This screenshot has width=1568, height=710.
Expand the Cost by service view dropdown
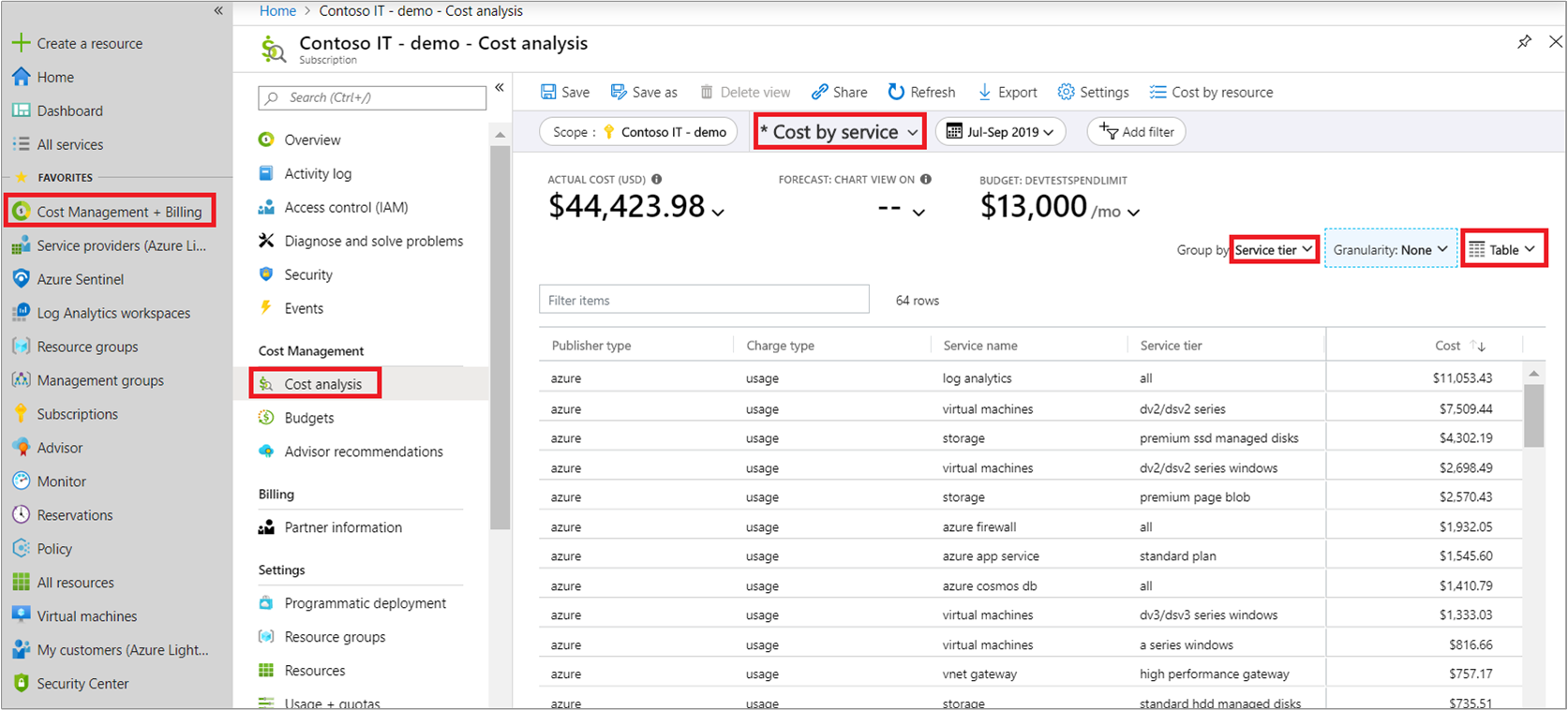point(839,132)
